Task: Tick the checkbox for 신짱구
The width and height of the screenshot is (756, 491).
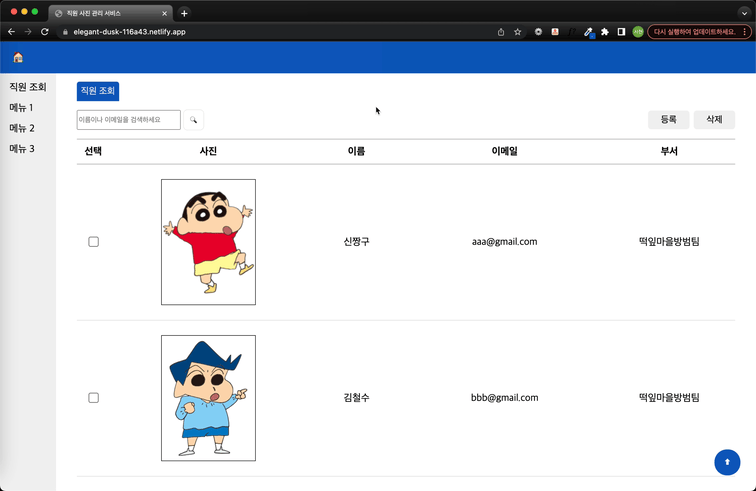Action: [94, 242]
